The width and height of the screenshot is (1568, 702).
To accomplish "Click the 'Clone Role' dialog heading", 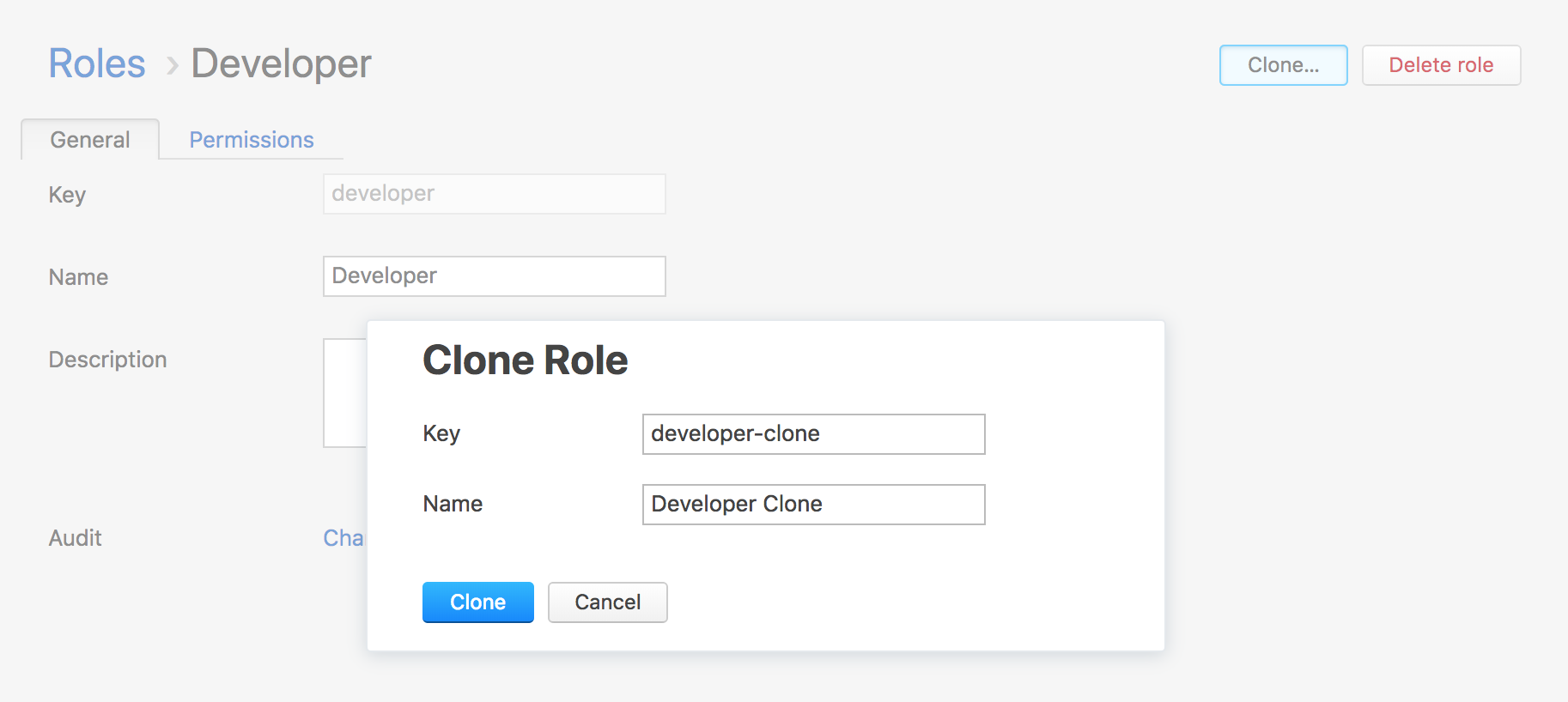I will 526,360.
